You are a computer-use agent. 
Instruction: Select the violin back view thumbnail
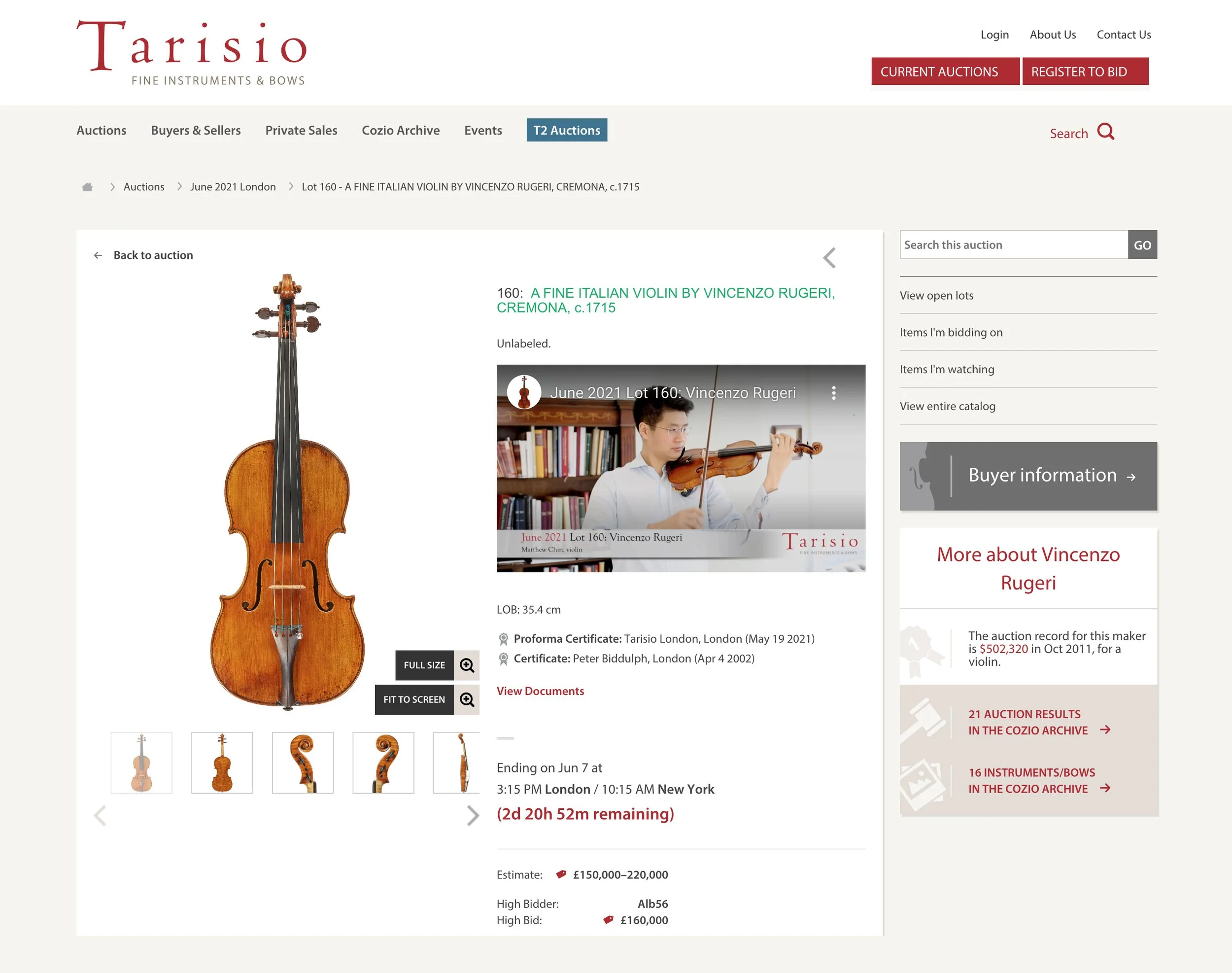[x=222, y=763]
